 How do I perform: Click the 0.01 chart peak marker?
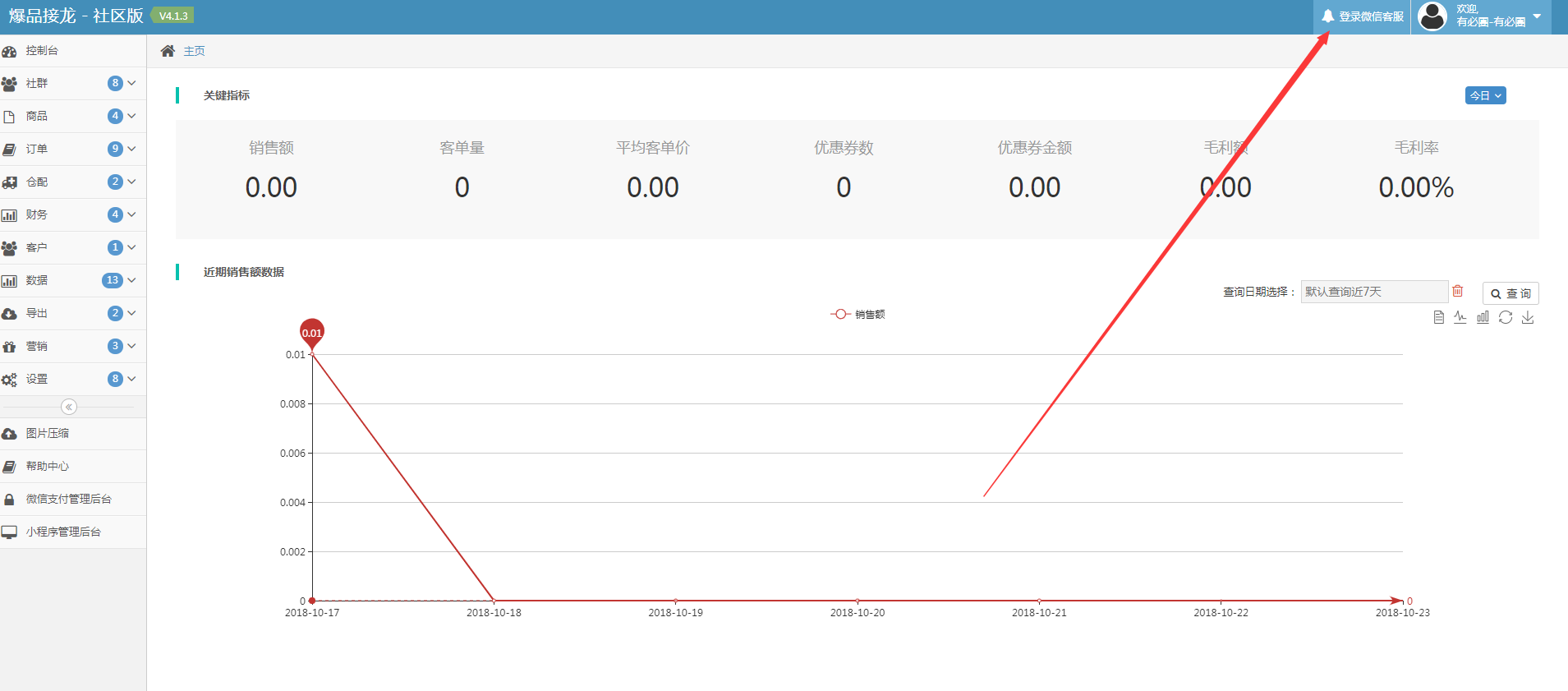[312, 332]
